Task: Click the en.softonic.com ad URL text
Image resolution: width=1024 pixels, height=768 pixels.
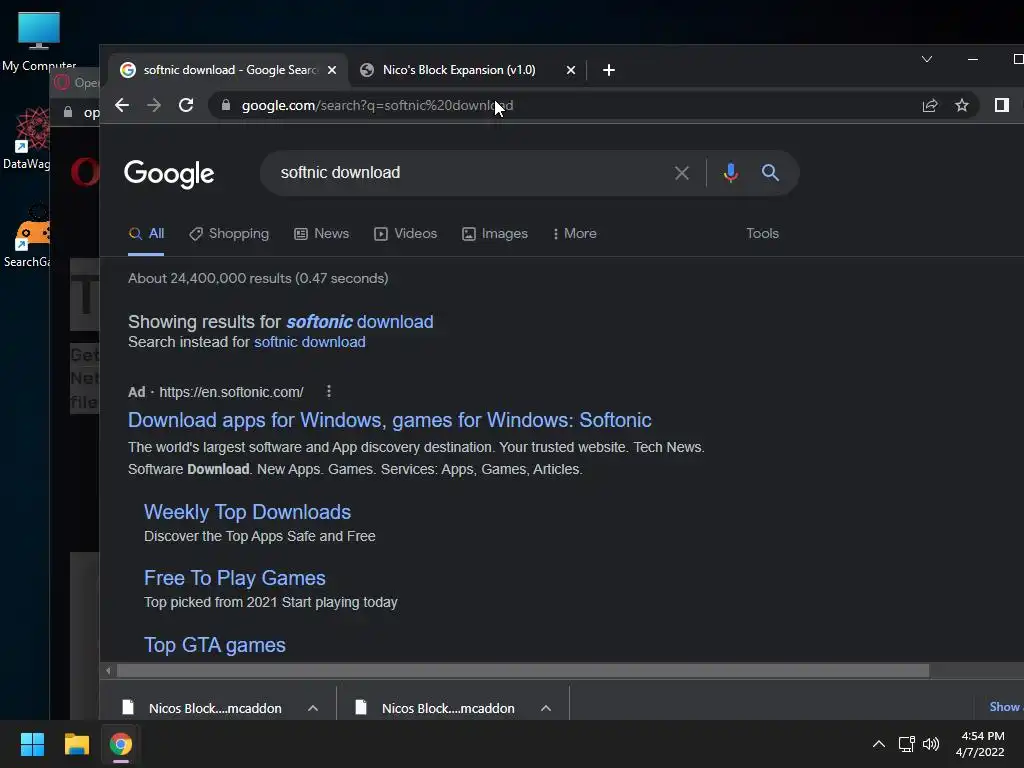Action: click(x=231, y=392)
